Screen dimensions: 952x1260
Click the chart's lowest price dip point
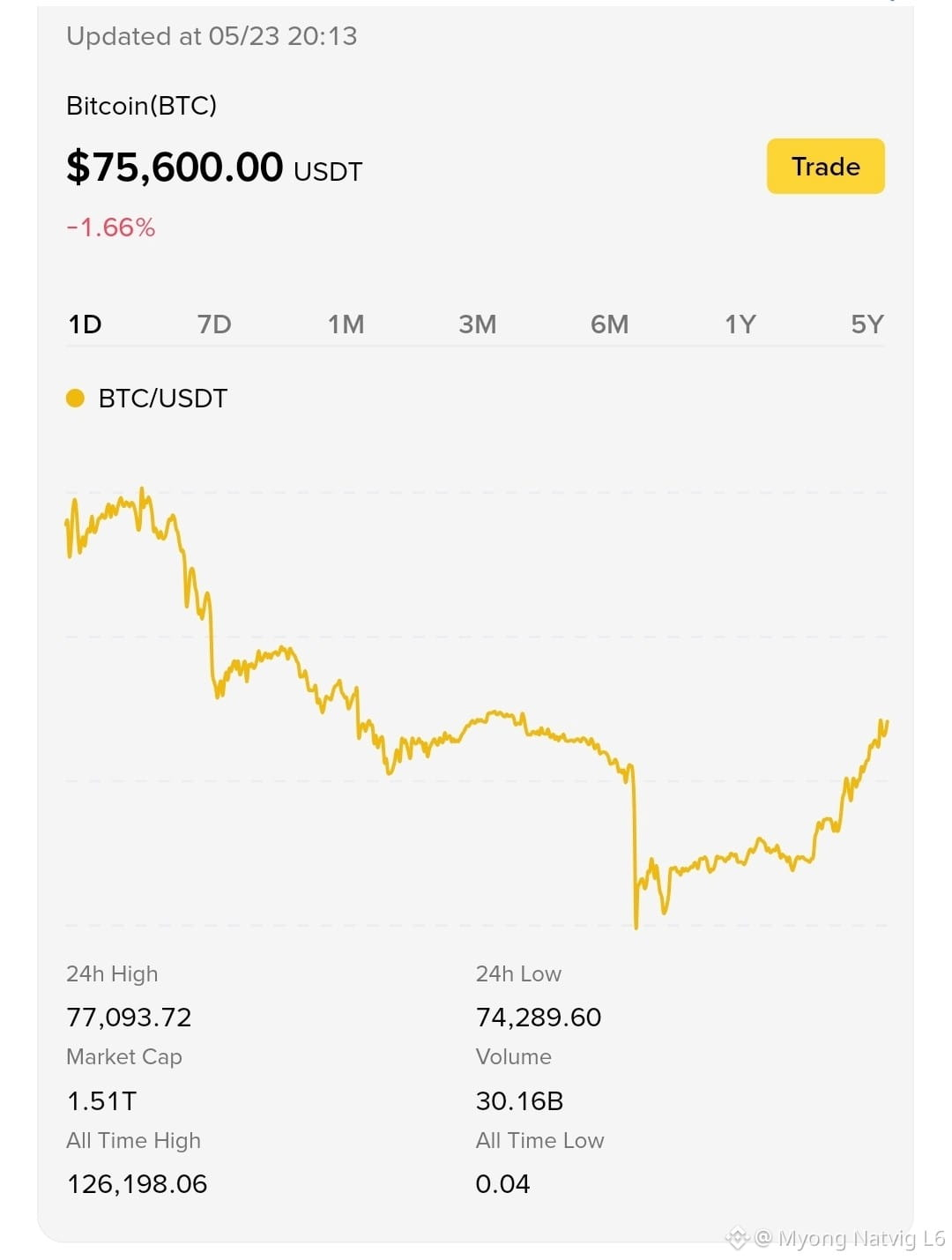point(636,925)
